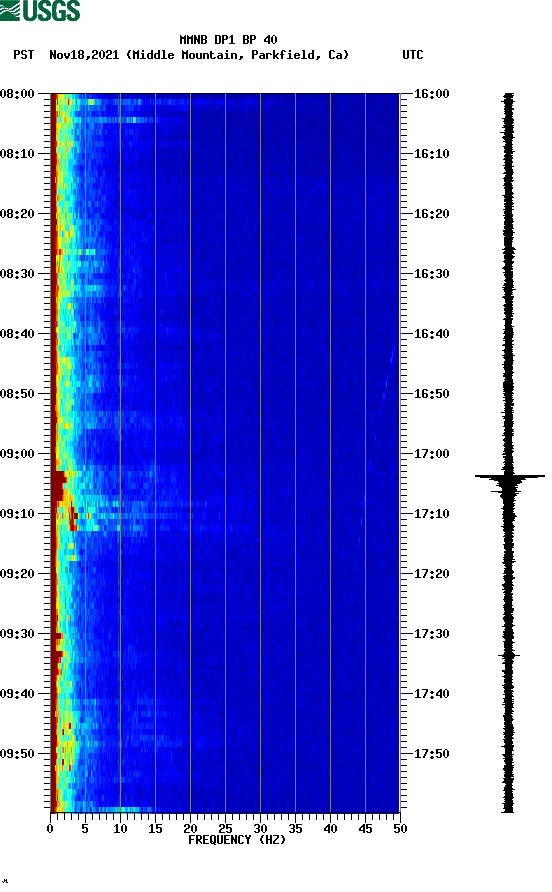Click the 08:10 PST time label
The height and width of the screenshot is (892, 552).
tap(17, 154)
